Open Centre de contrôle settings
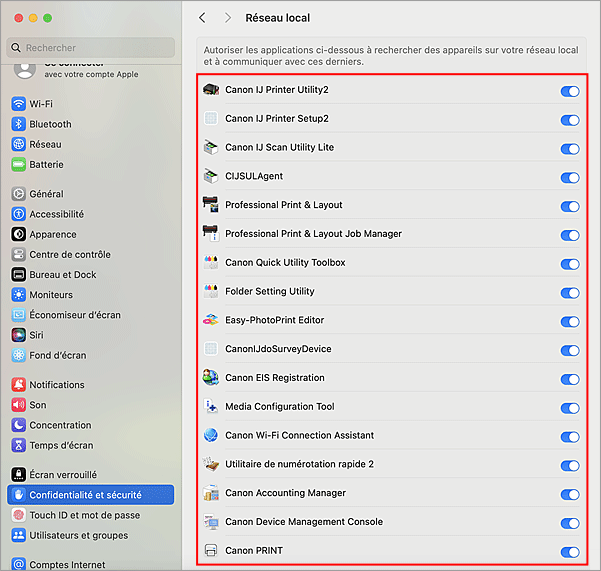Viewport: 601px width, 571px height. [x=69, y=254]
